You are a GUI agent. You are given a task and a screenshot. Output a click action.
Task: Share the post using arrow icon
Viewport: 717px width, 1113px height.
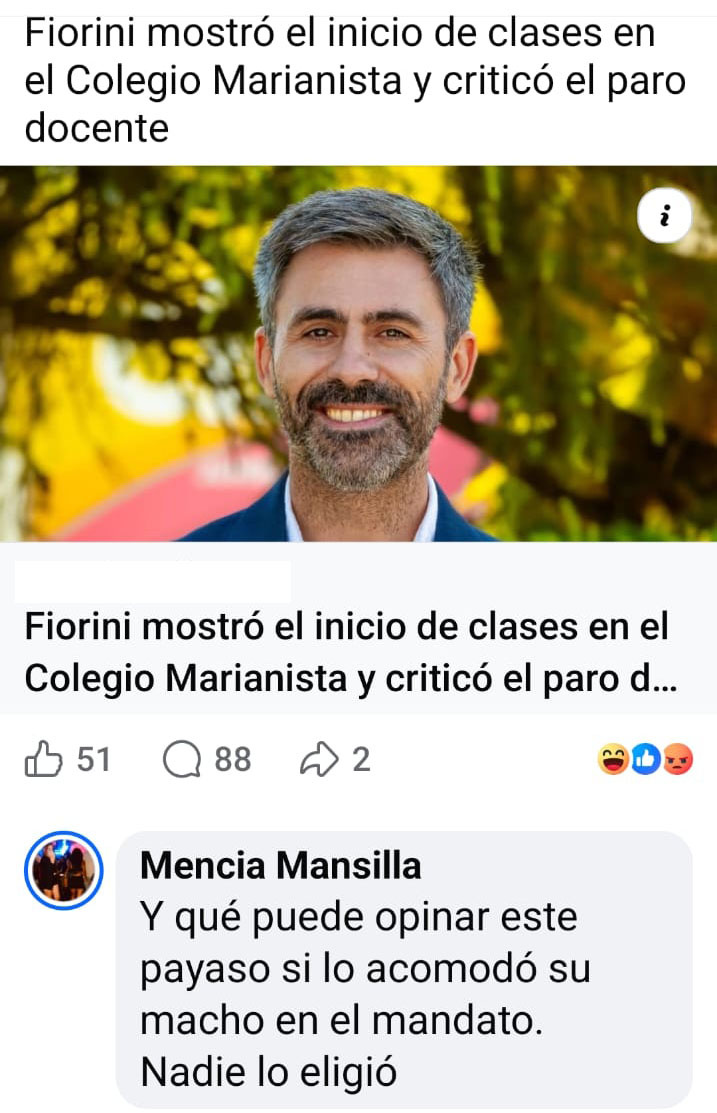pyautogui.click(x=319, y=759)
